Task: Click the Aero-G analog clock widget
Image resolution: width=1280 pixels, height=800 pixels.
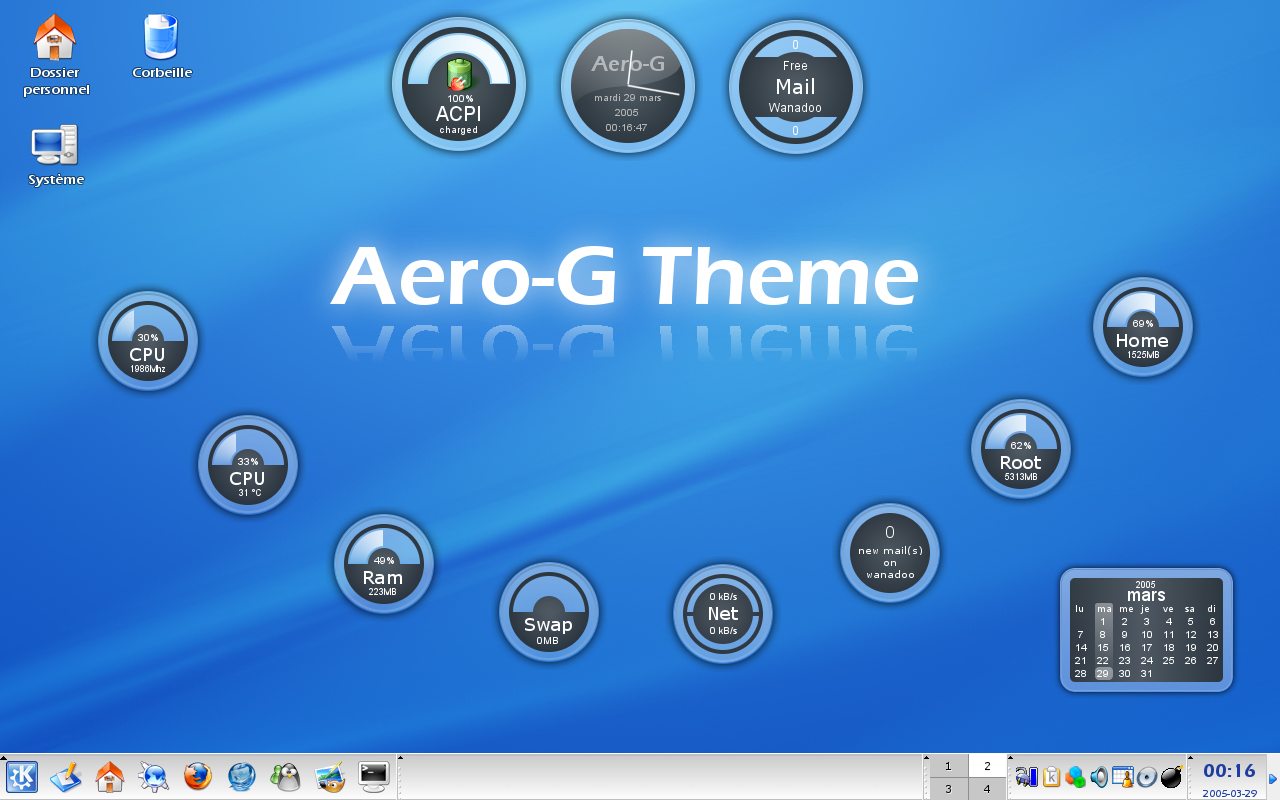Action: coord(628,86)
